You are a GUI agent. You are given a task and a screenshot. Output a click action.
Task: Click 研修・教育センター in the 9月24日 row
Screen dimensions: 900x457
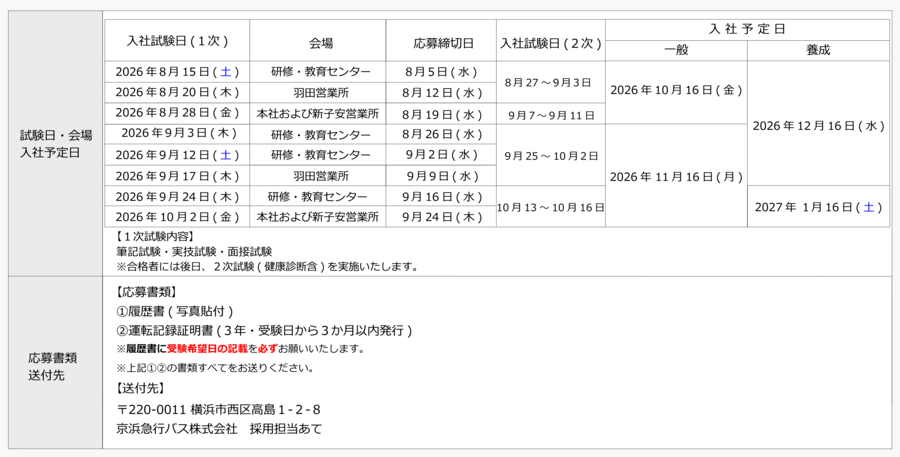tap(317, 196)
